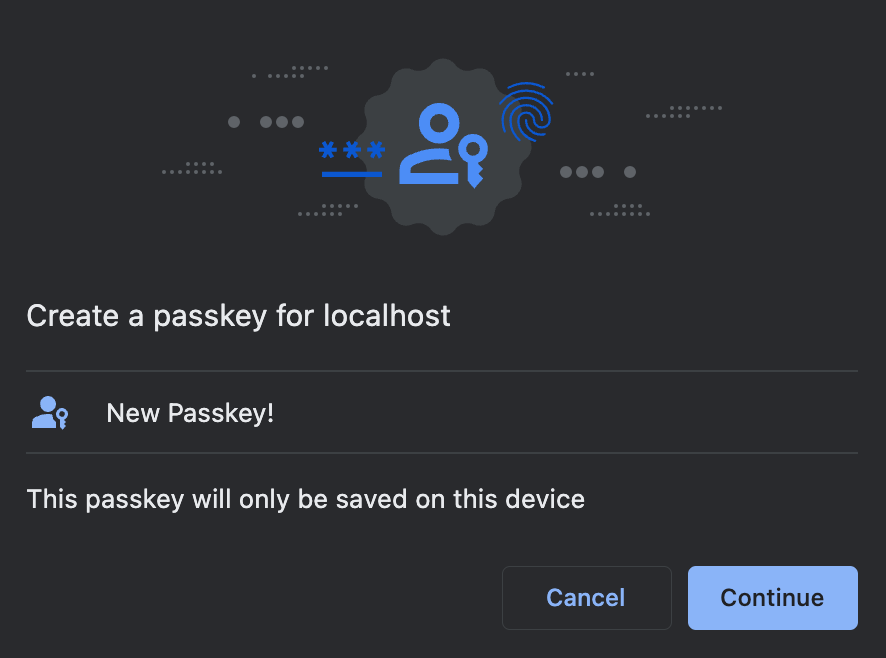Screen dimensions: 886x658
Task: Click the blue fingerprint icon
Action: tap(526, 112)
